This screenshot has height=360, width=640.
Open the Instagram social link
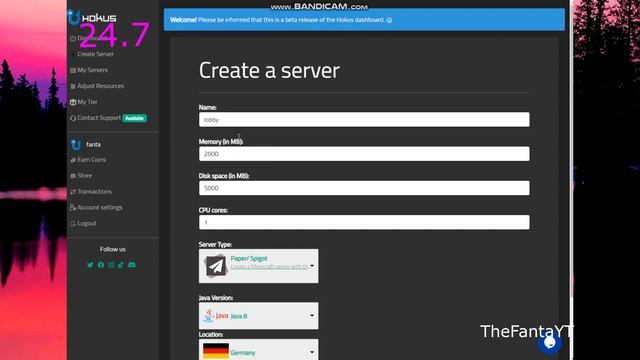(x=111, y=265)
